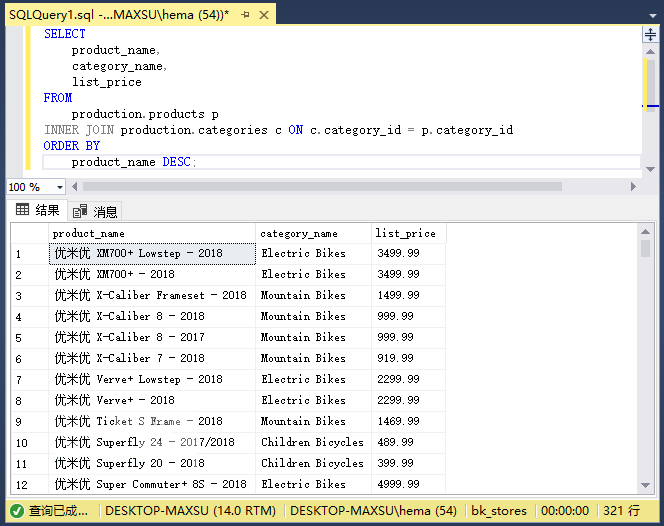Select cell '优米优 X-Caliber Frameset - 2018'

tap(152, 295)
